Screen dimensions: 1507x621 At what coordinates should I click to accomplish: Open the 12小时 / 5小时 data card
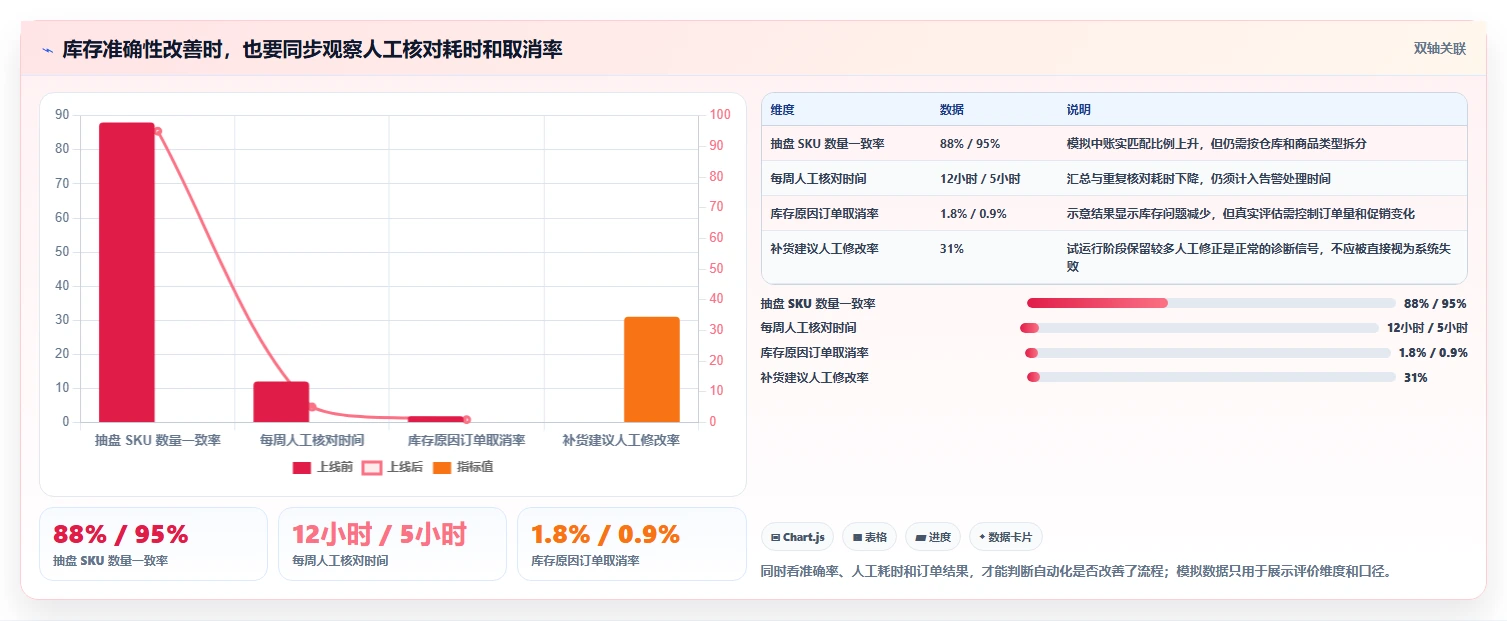point(392,544)
